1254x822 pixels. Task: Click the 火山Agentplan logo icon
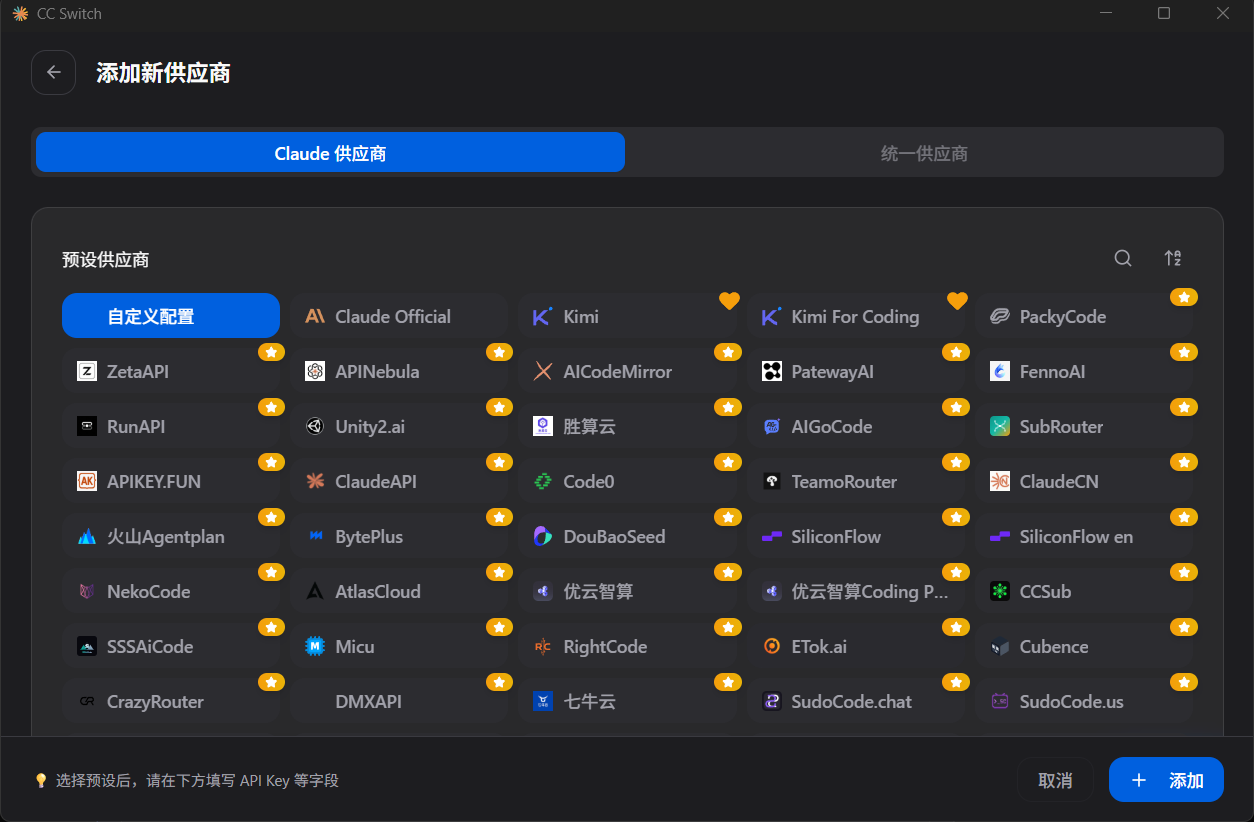pos(87,536)
